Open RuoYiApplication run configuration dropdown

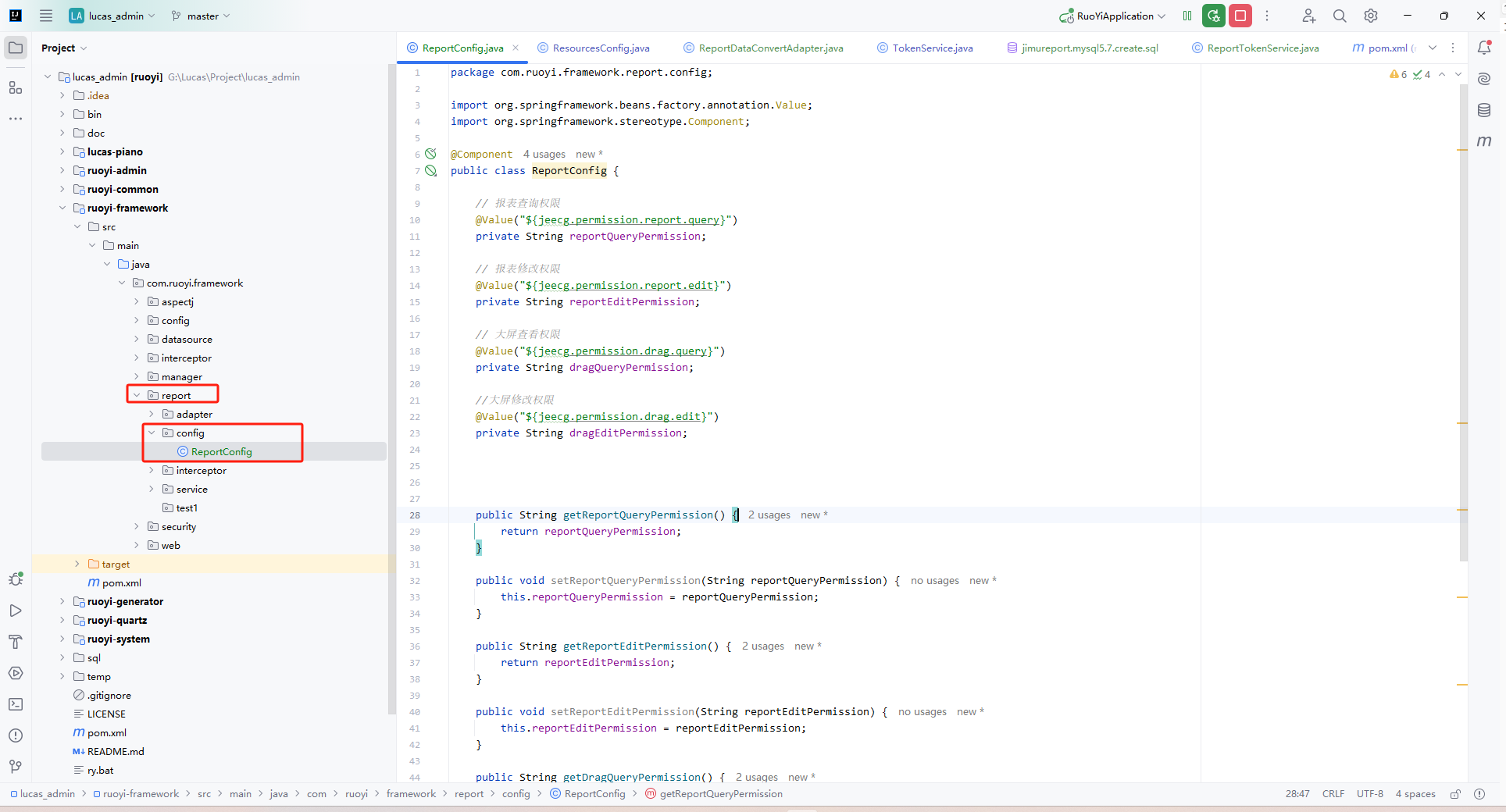1112,16
